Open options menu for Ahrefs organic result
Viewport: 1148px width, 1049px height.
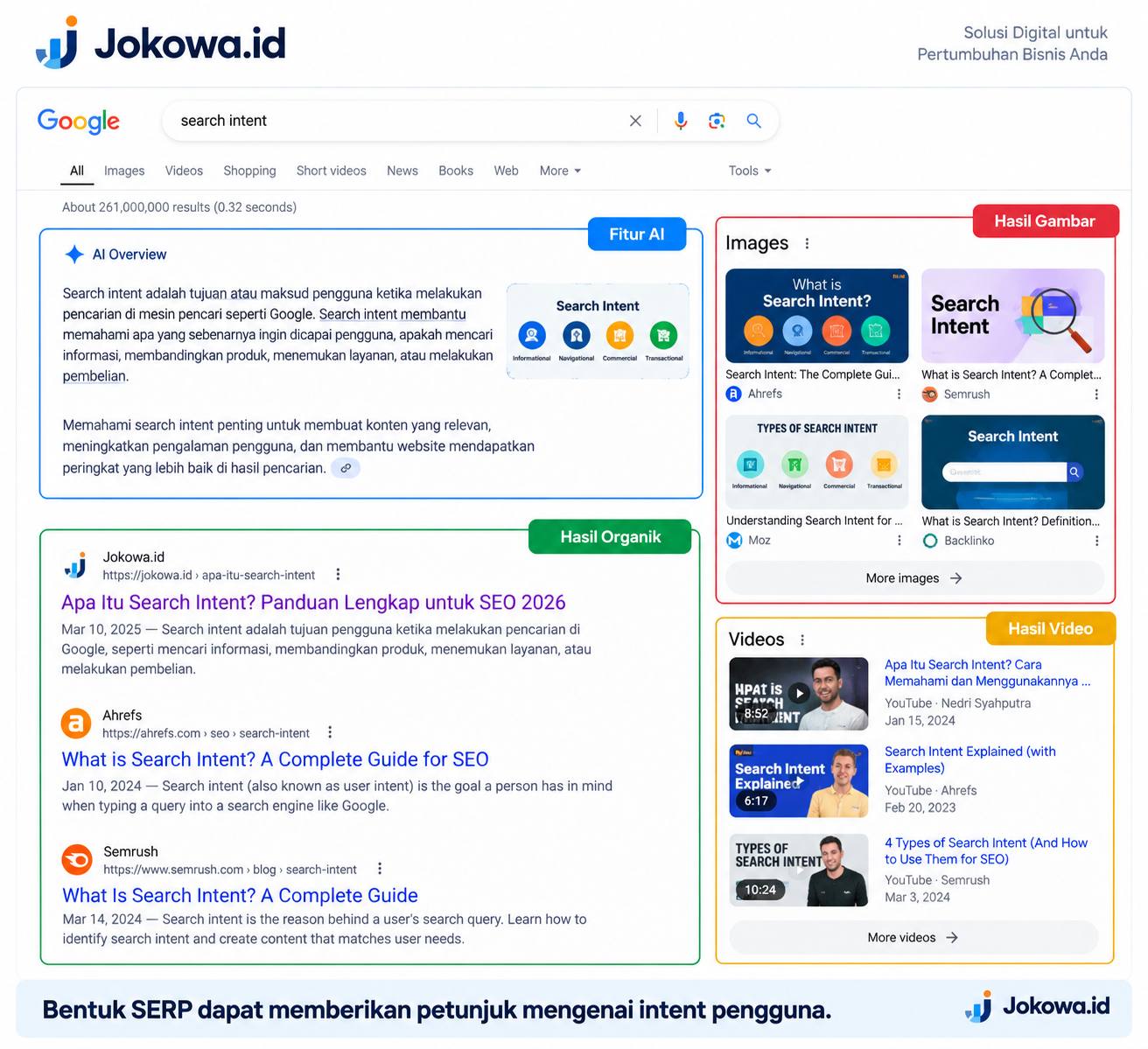coord(330,732)
